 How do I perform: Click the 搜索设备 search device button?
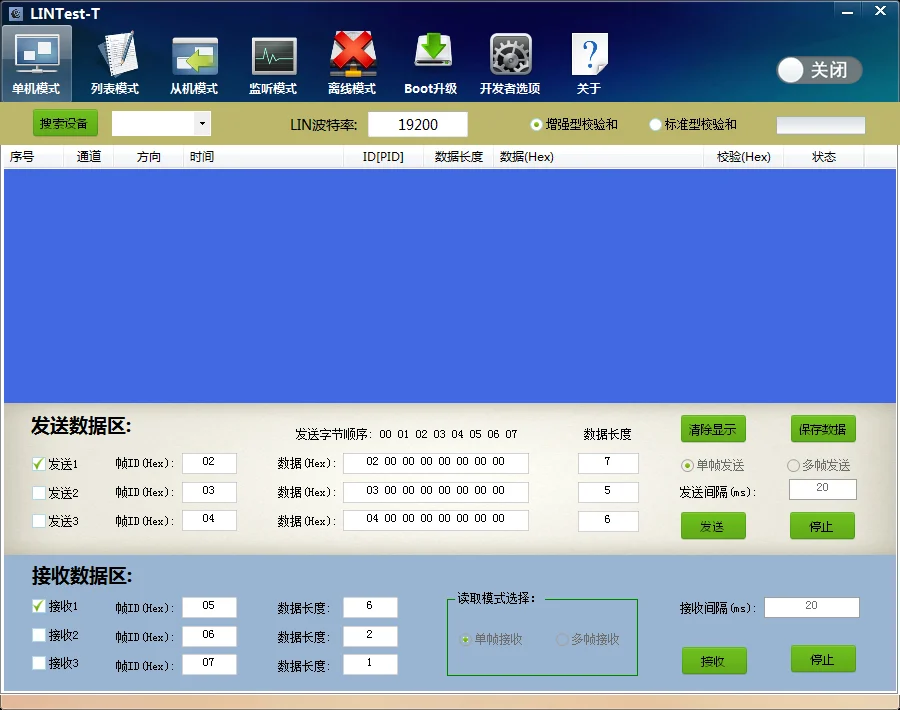click(x=65, y=124)
